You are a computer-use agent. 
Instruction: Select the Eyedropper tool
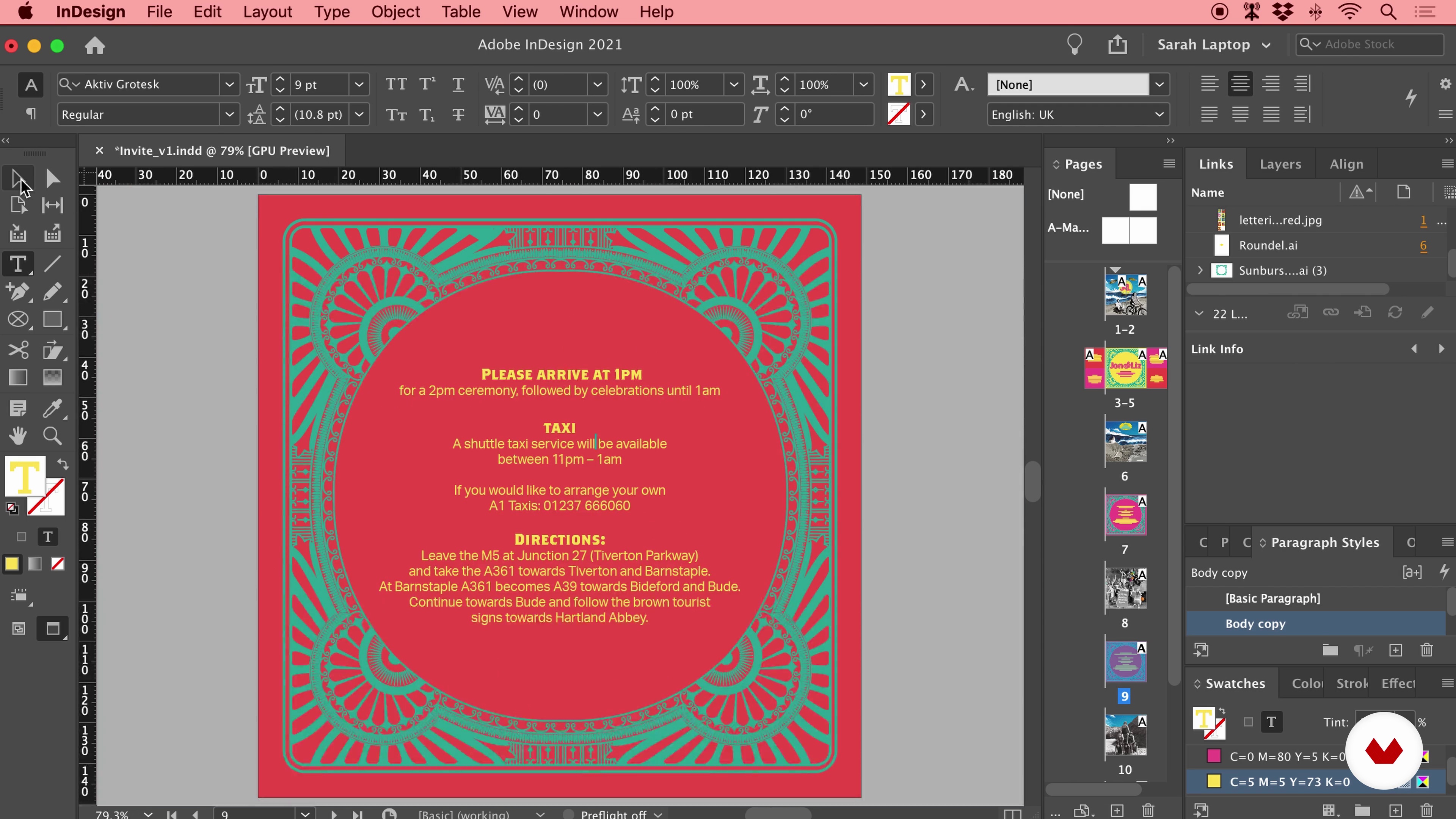tap(53, 408)
